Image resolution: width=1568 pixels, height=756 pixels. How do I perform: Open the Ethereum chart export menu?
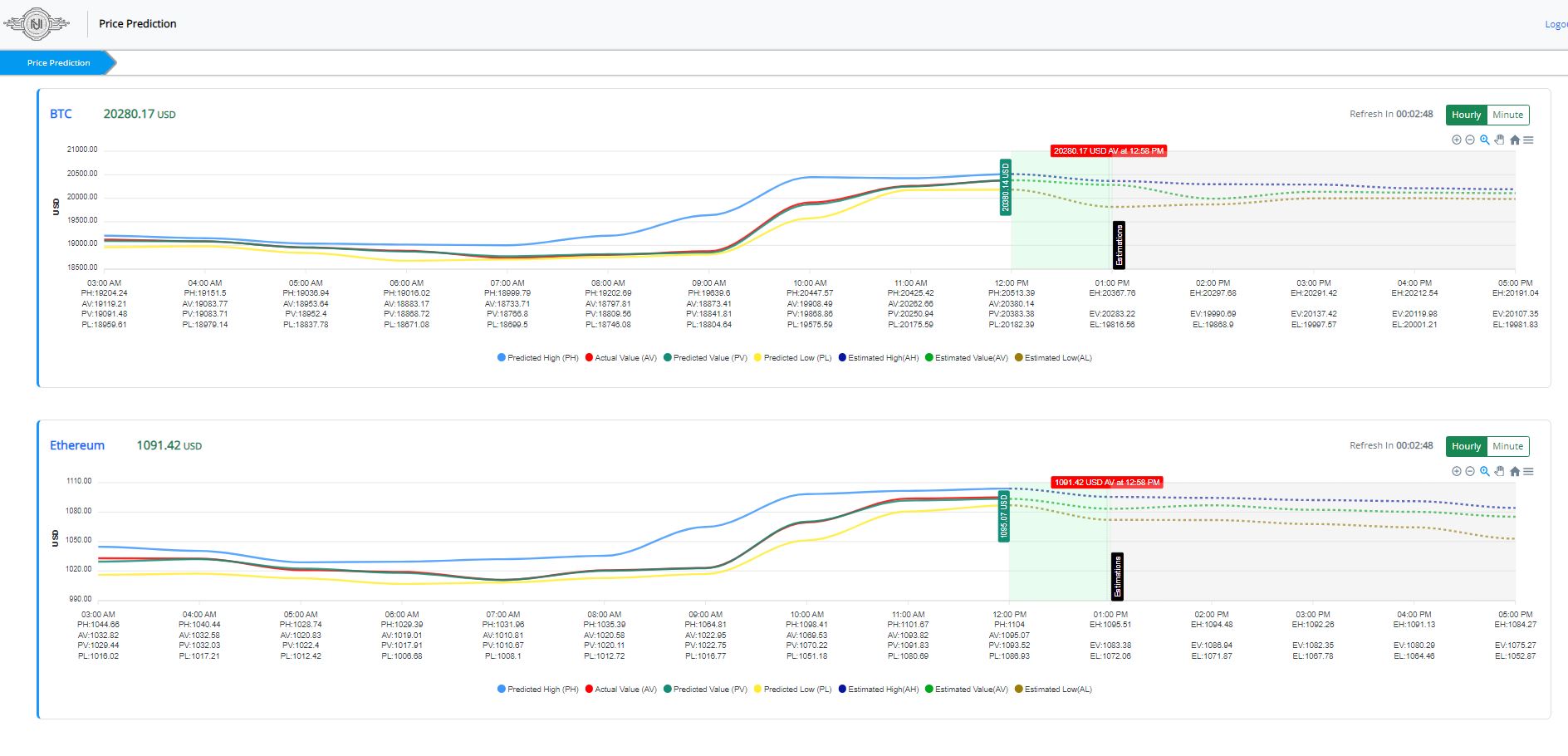[1528, 471]
